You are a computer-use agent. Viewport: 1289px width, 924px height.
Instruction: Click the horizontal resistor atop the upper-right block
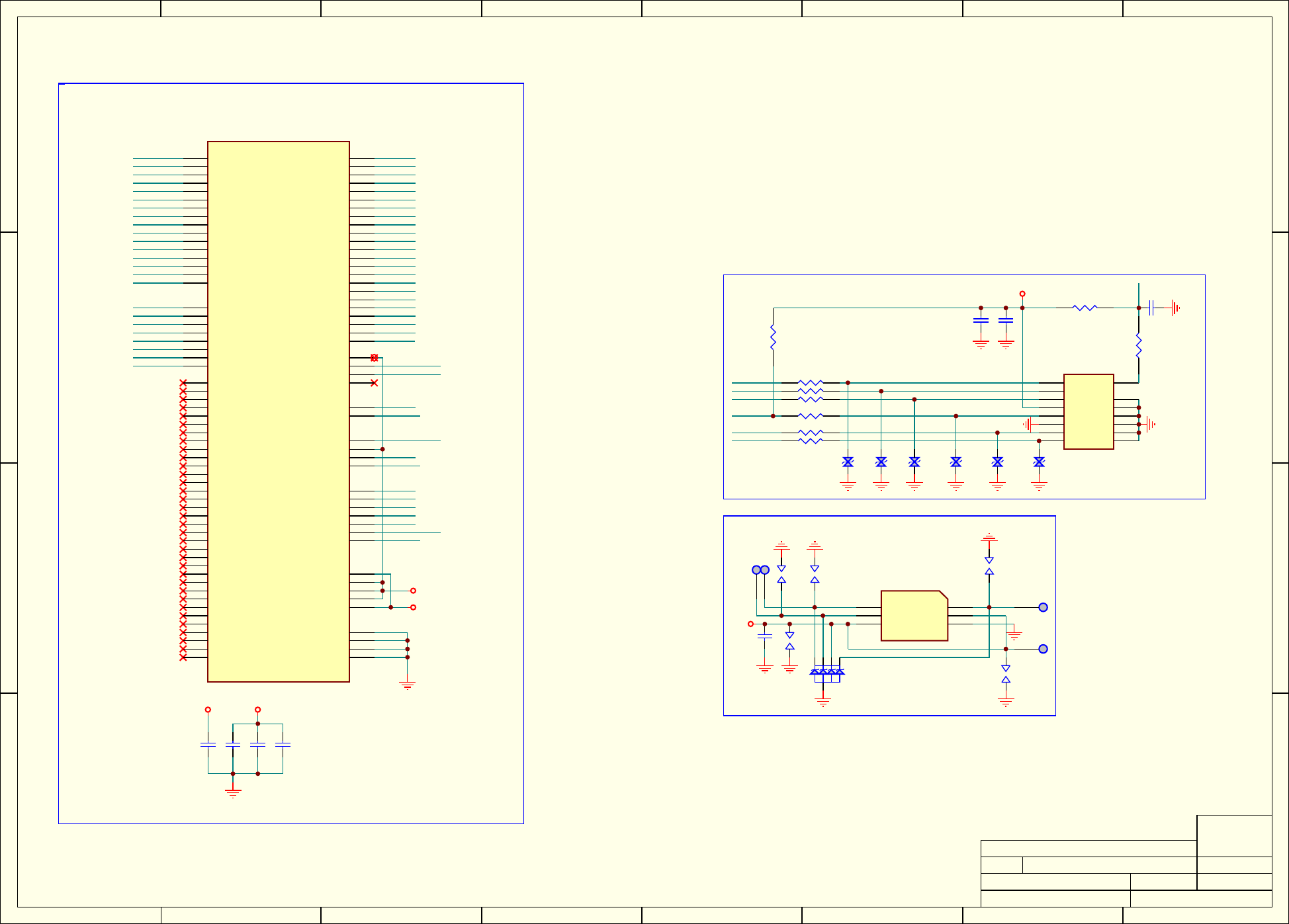1085,308
